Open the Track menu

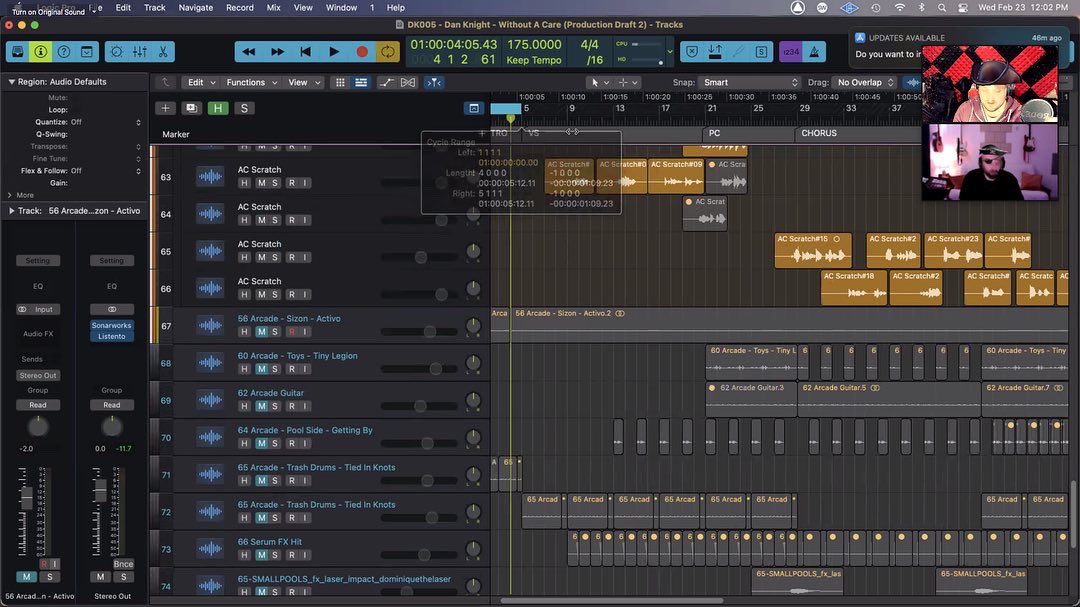pyautogui.click(x=154, y=8)
